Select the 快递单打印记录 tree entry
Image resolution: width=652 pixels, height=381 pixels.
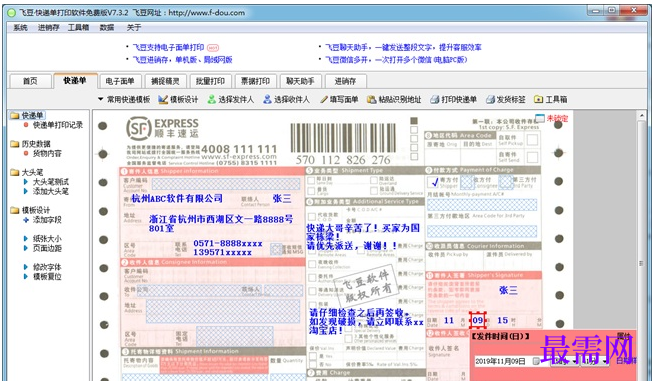58,125
